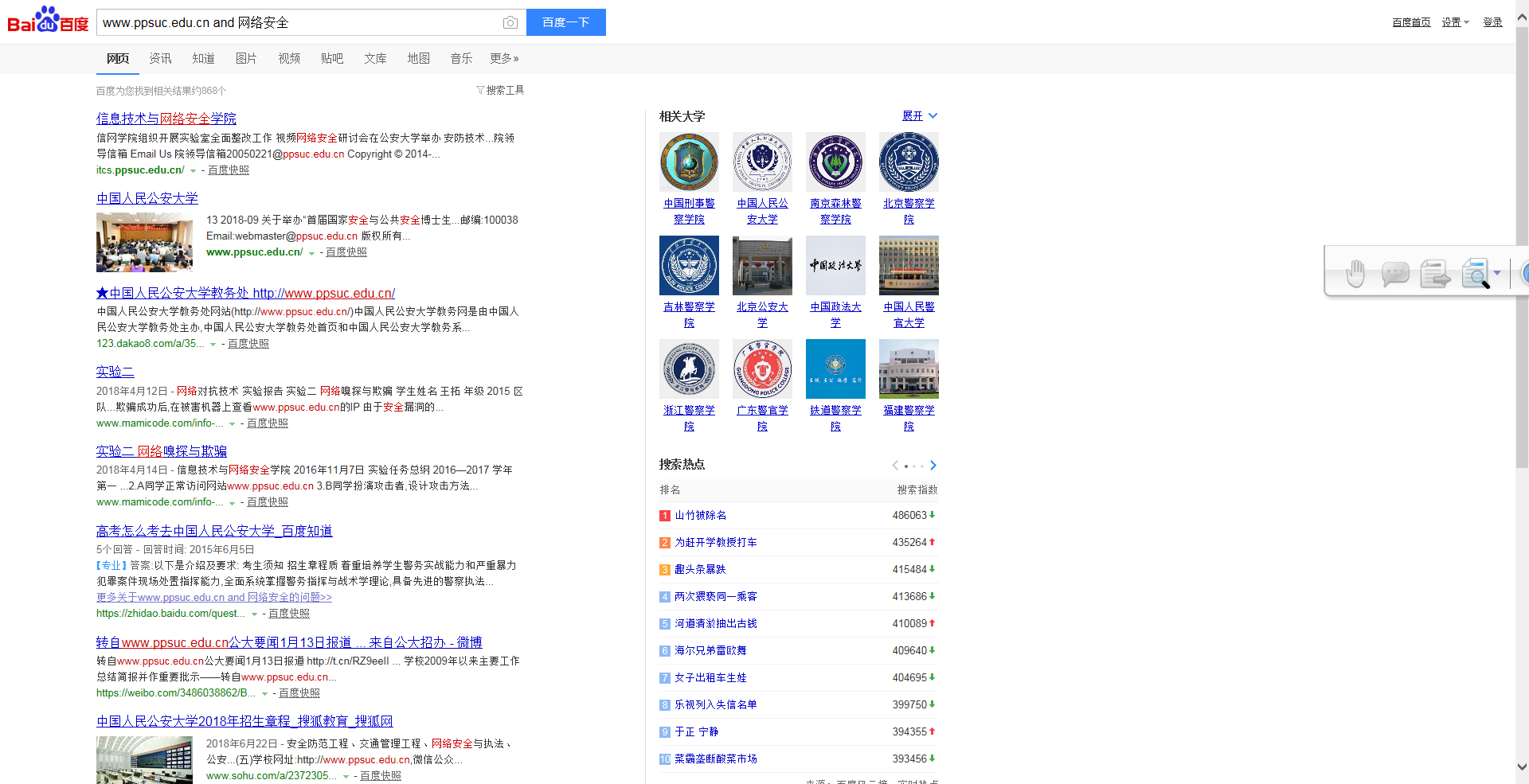This screenshot has height=784, width=1529.
Task: Open the dropdown arrow beside weibo.com URL
Action: (264, 694)
